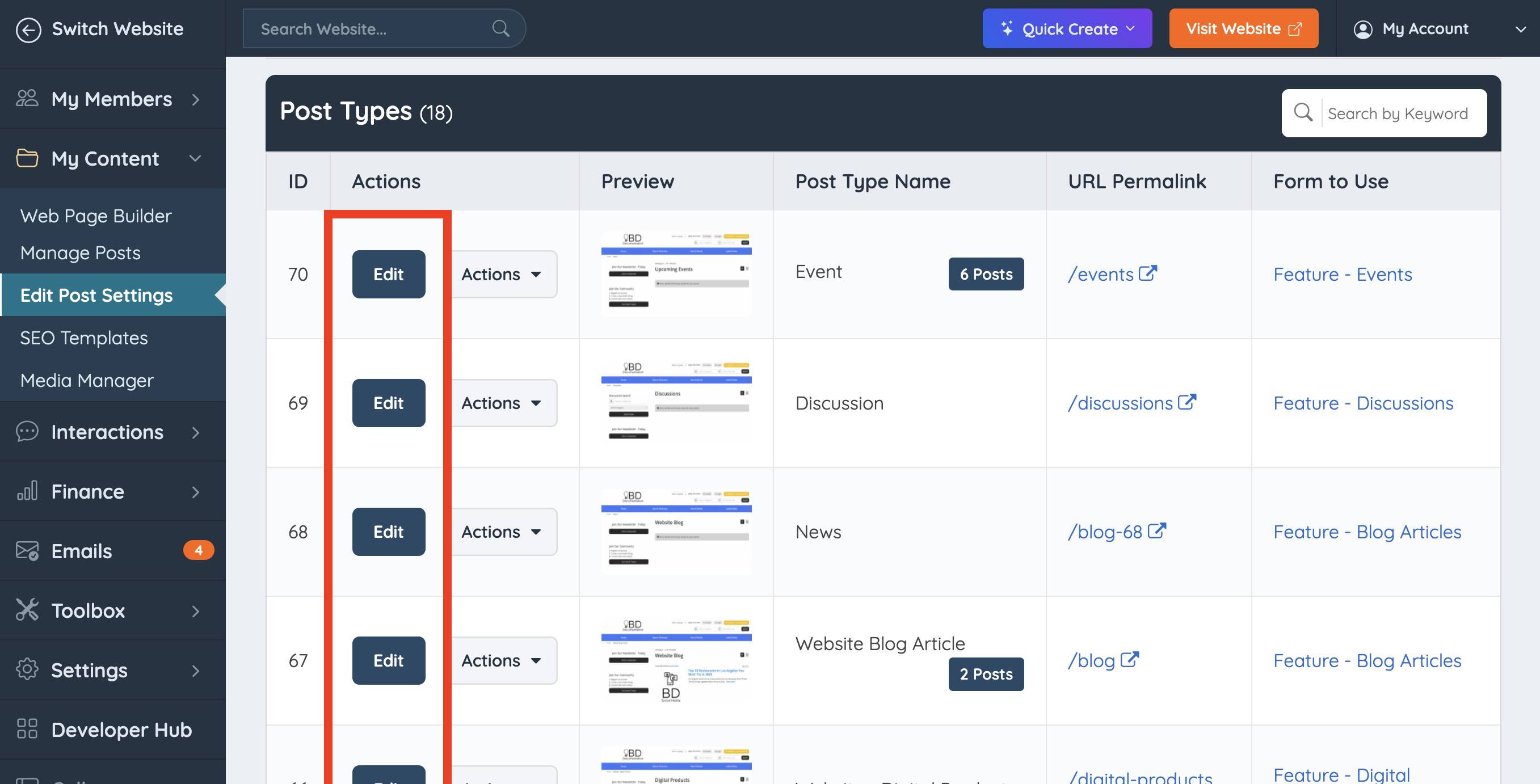
Task: Open Actions dropdown for News row
Action: [502, 532]
